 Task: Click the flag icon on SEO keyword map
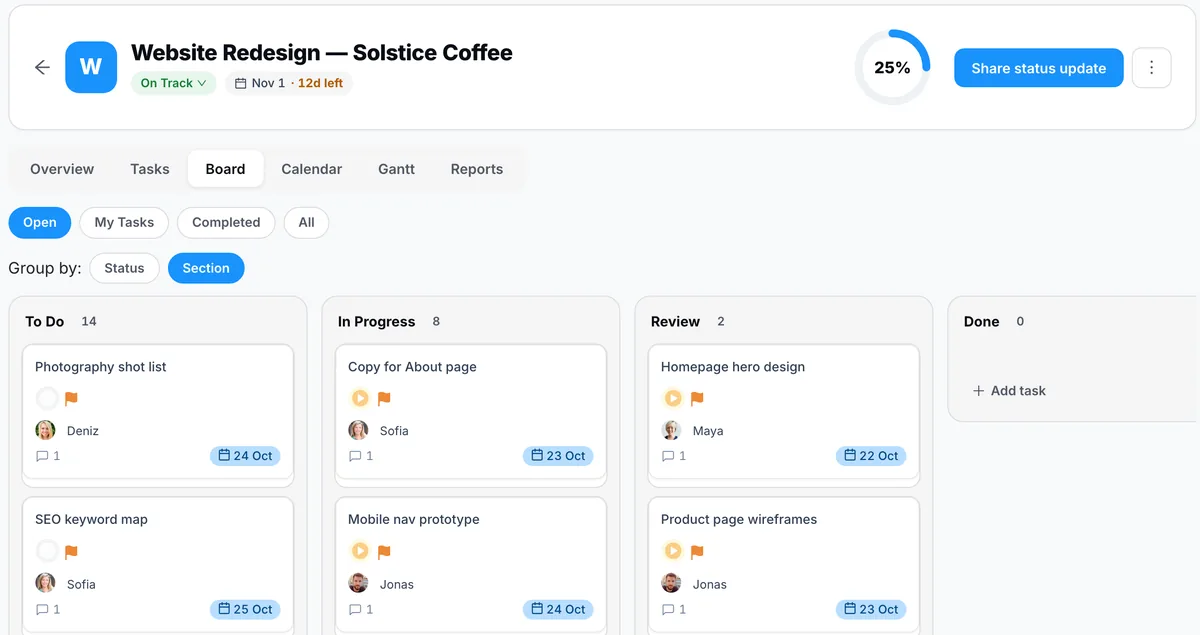(71, 551)
